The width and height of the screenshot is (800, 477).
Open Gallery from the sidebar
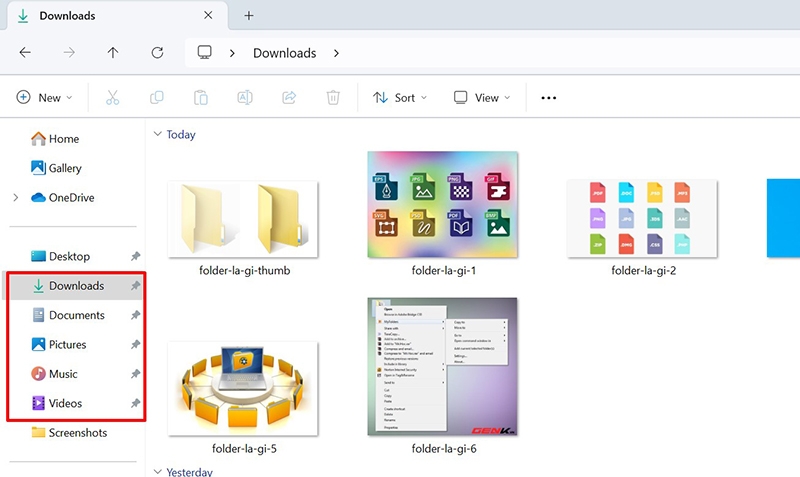pyautogui.click(x=65, y=168)
